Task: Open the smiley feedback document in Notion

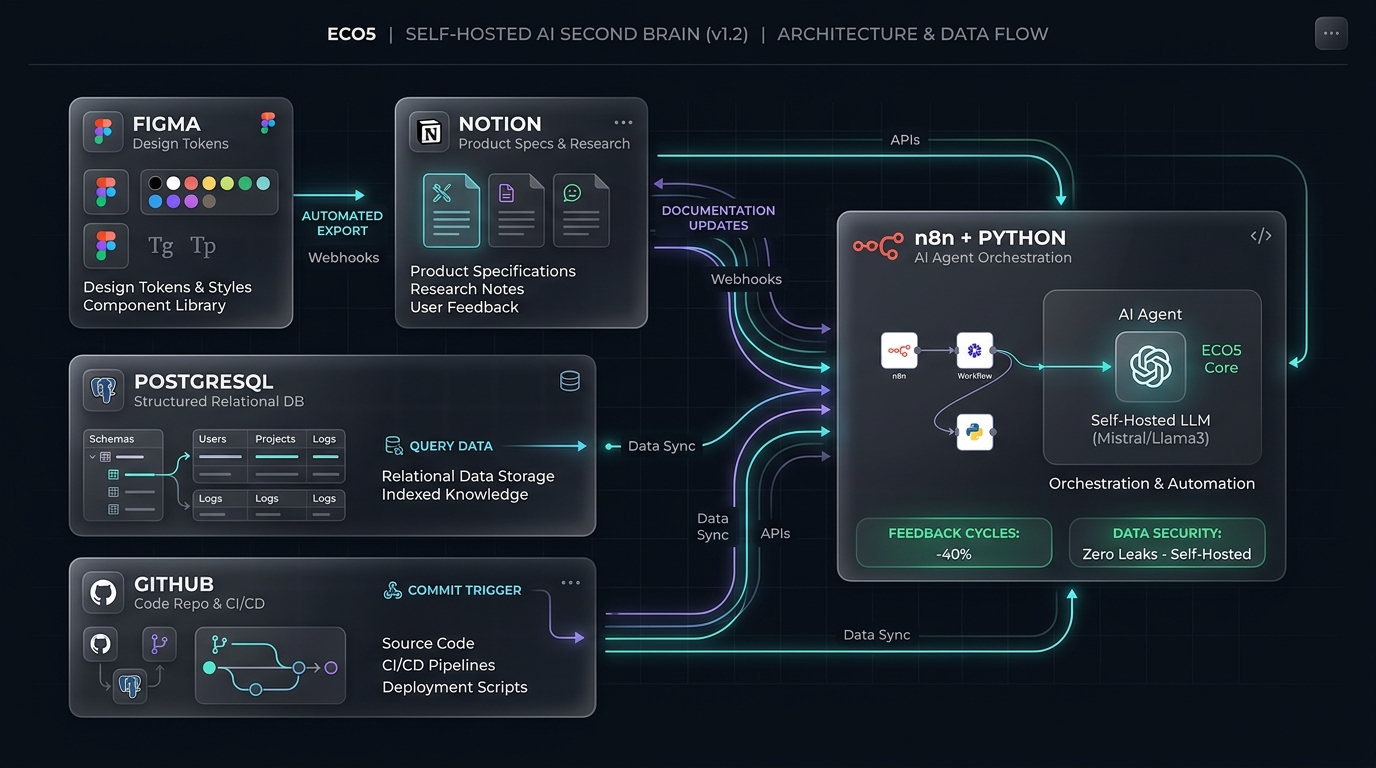Action: [x=581, y=210]
